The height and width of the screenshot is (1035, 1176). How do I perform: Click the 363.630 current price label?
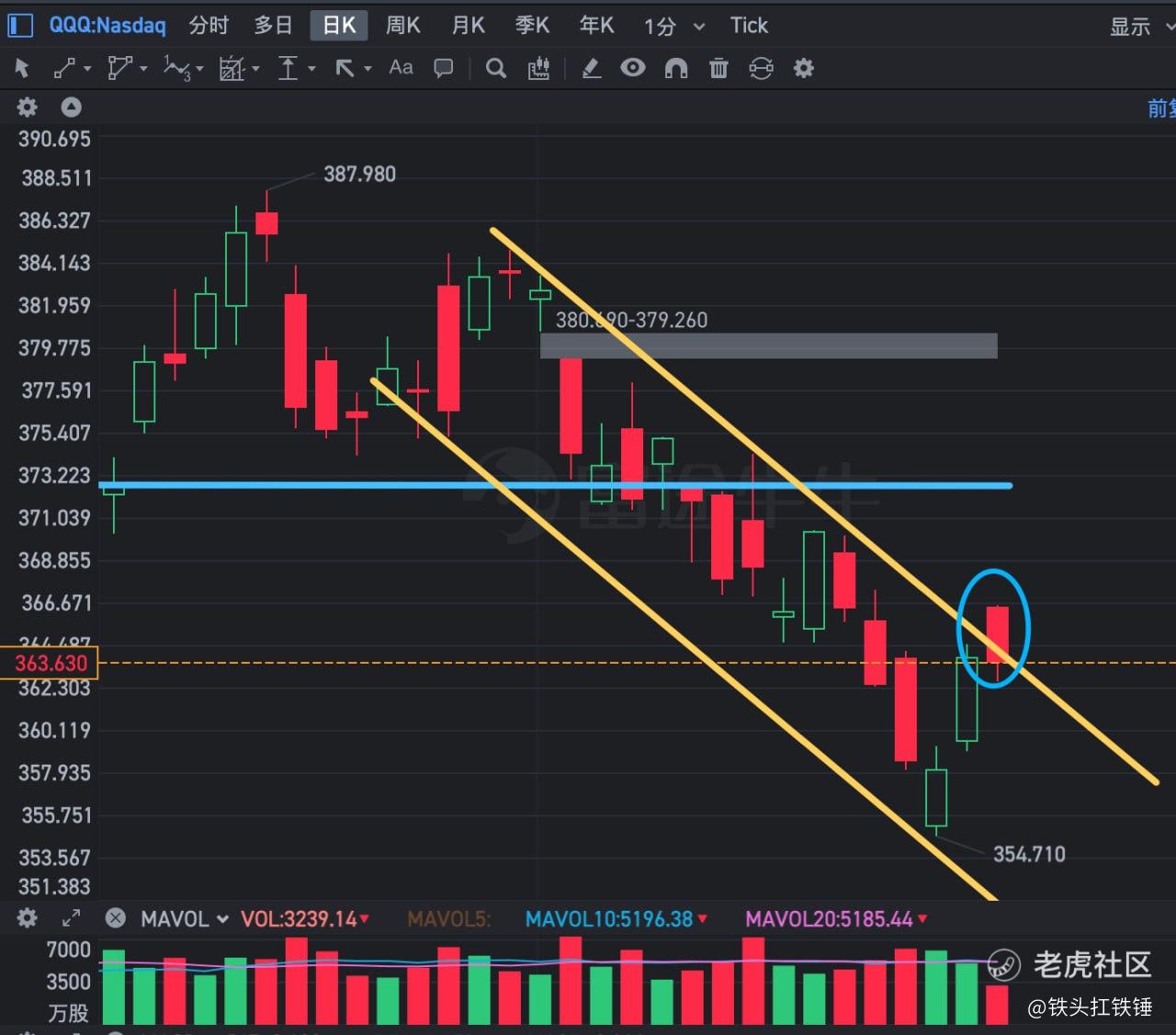click(x=50, y=663)
